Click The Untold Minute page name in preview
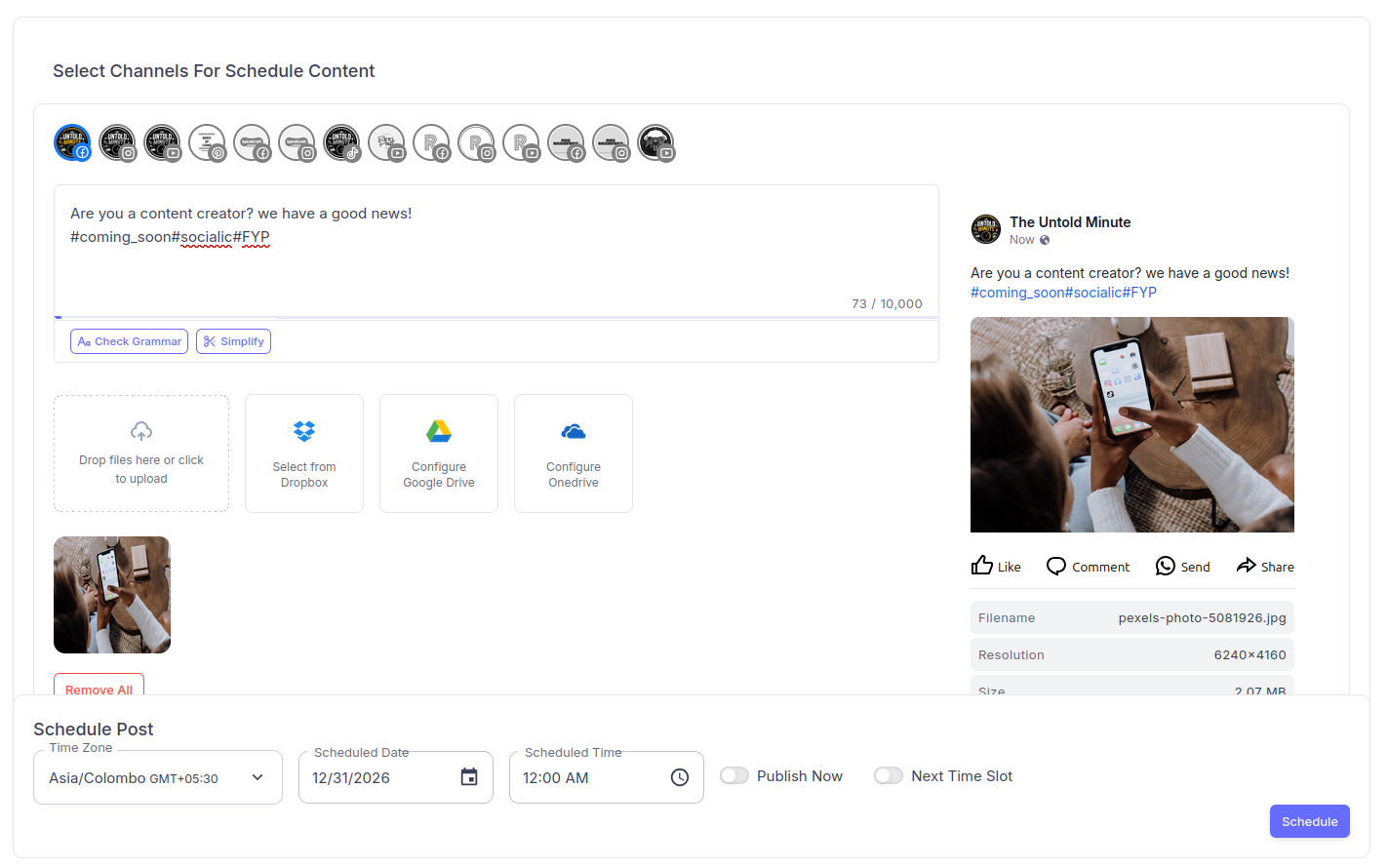1388x868 pixels. [1070, 222]
